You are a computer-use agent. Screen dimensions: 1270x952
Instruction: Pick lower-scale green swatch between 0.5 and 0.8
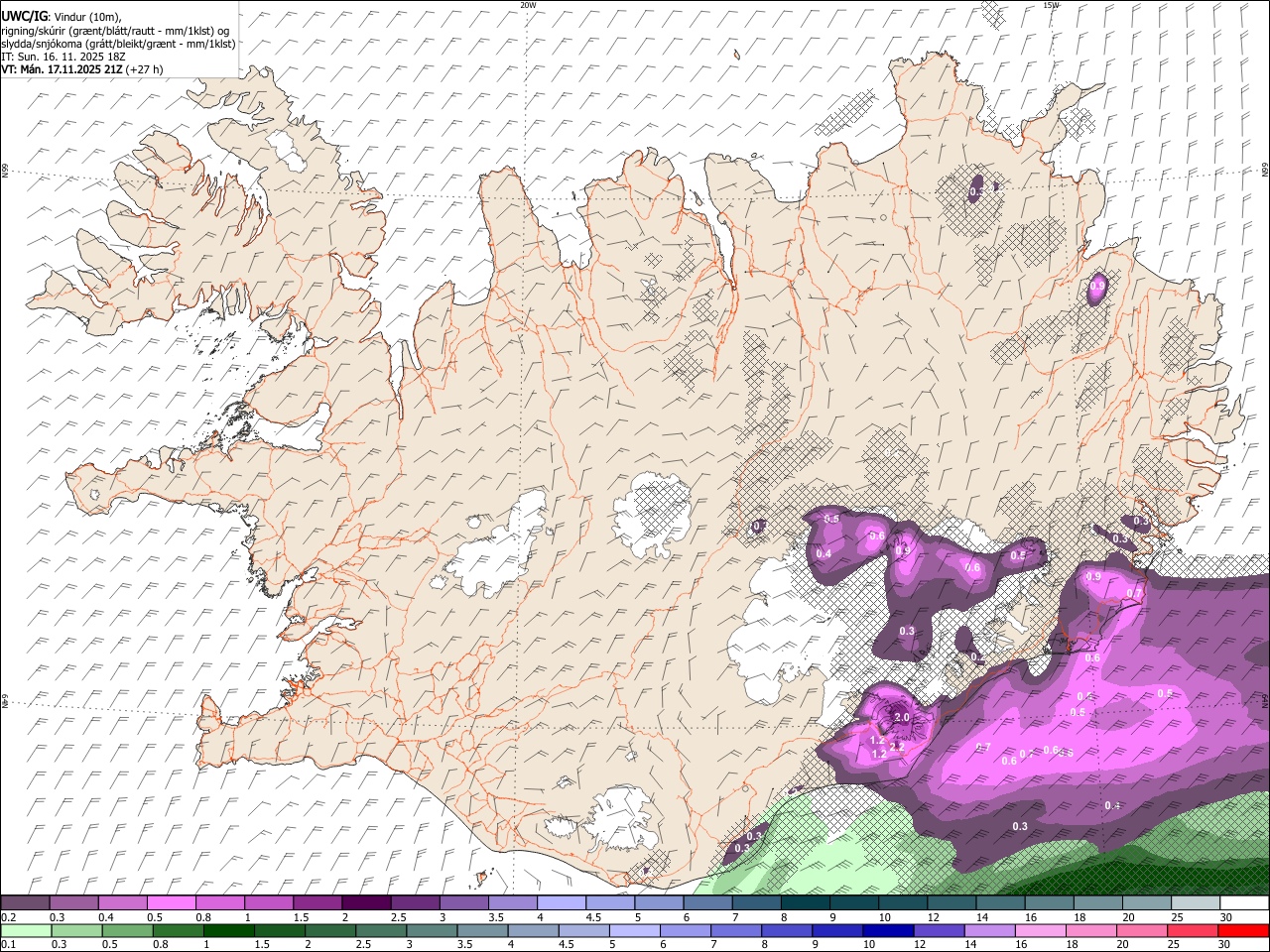[x=127, y=930]
